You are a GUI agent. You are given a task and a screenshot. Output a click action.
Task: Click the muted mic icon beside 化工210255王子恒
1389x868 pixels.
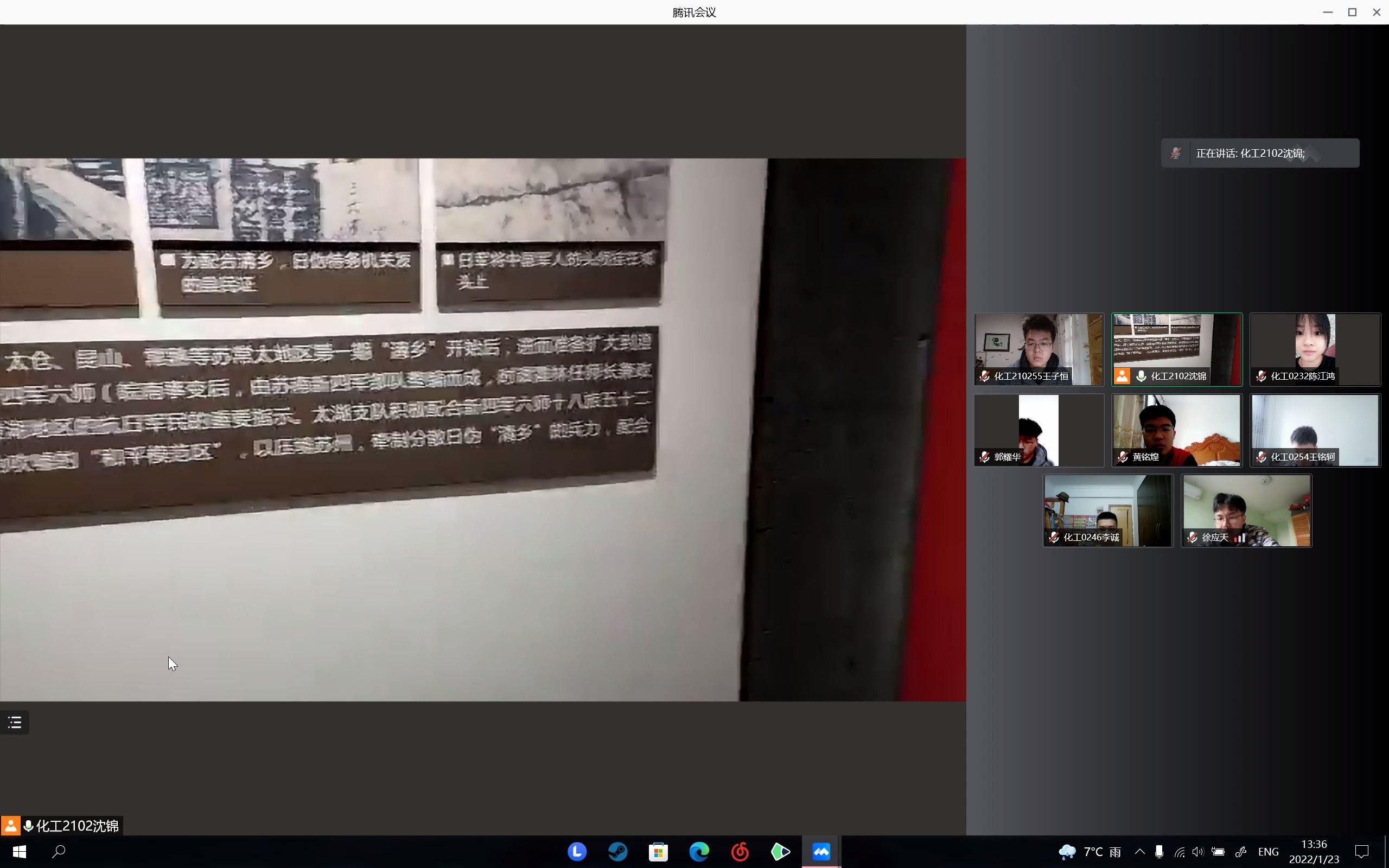pyautogui.click(x=984, y=376)
